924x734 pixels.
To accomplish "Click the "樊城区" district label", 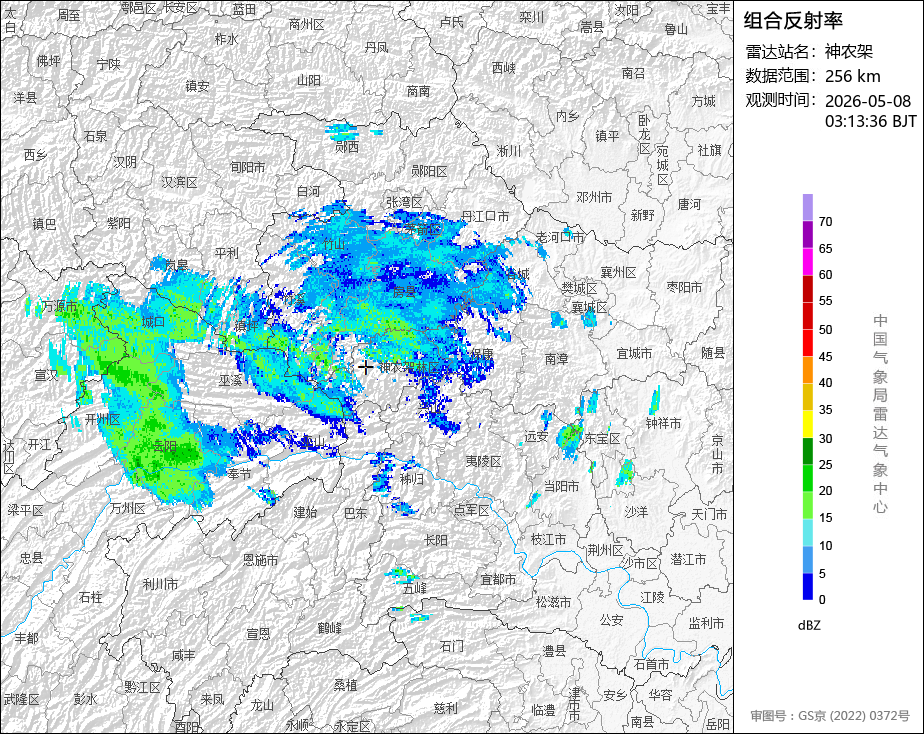I will click(579, 288).
